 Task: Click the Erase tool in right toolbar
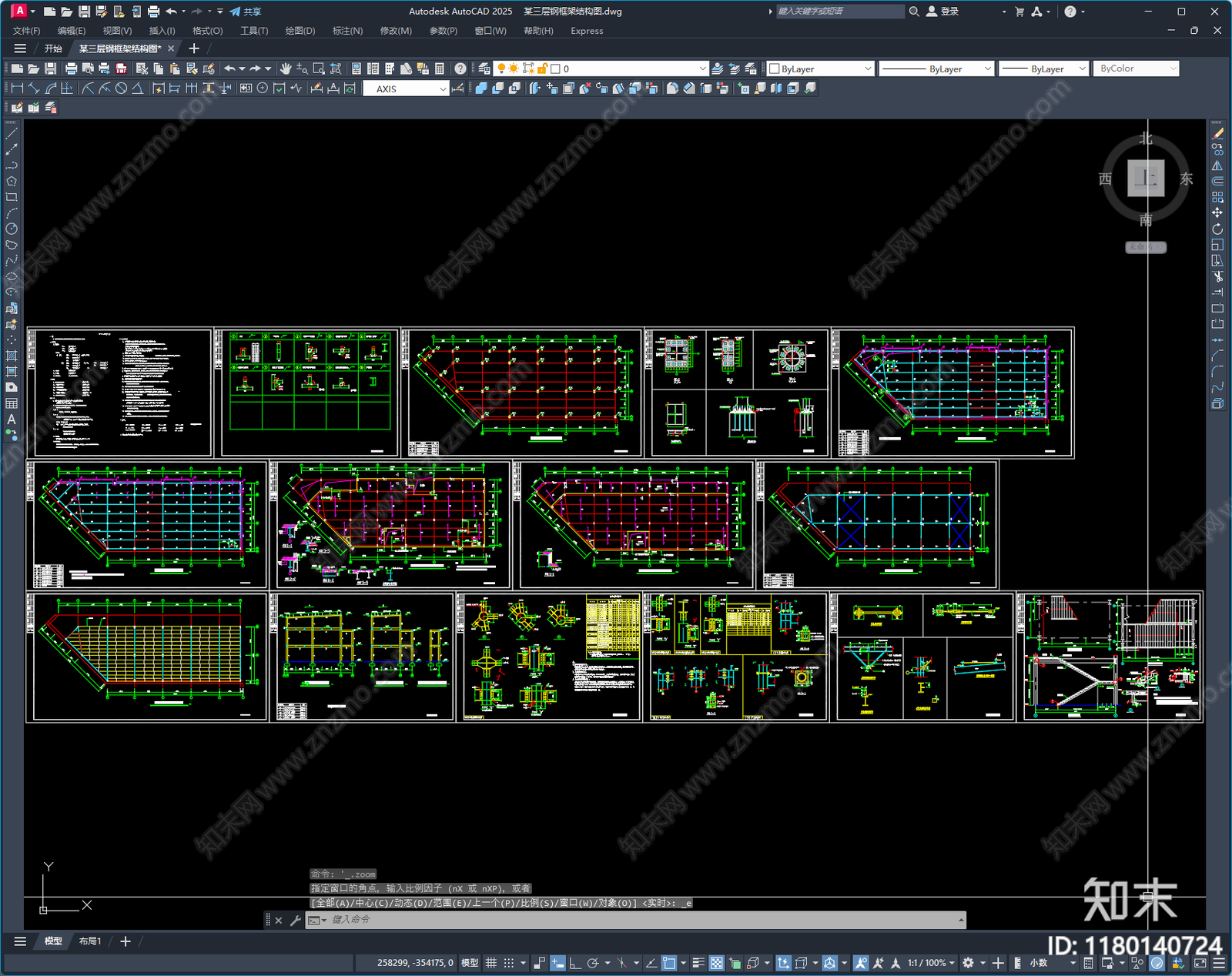coord(1217,134)
